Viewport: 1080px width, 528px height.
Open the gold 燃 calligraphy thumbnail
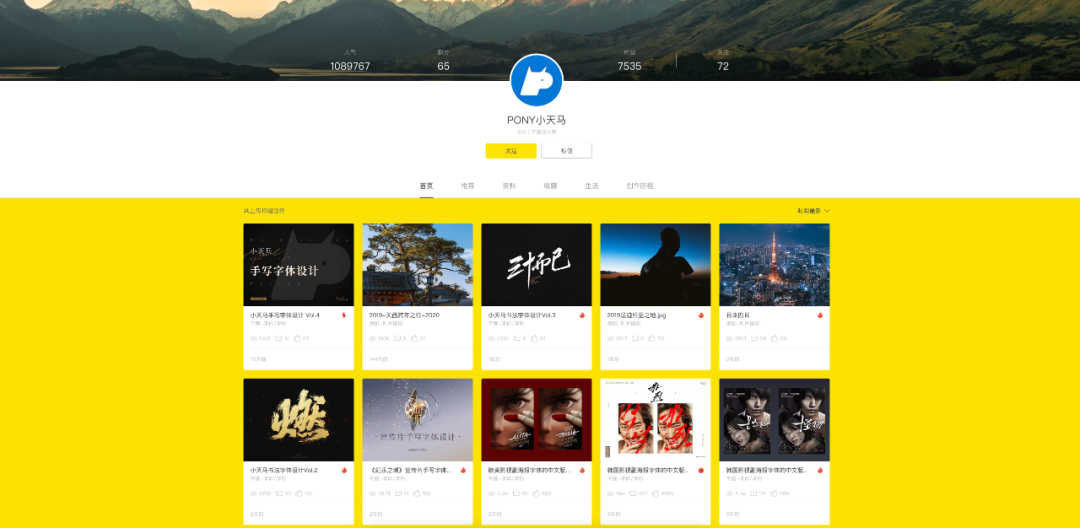coord(298,419)
